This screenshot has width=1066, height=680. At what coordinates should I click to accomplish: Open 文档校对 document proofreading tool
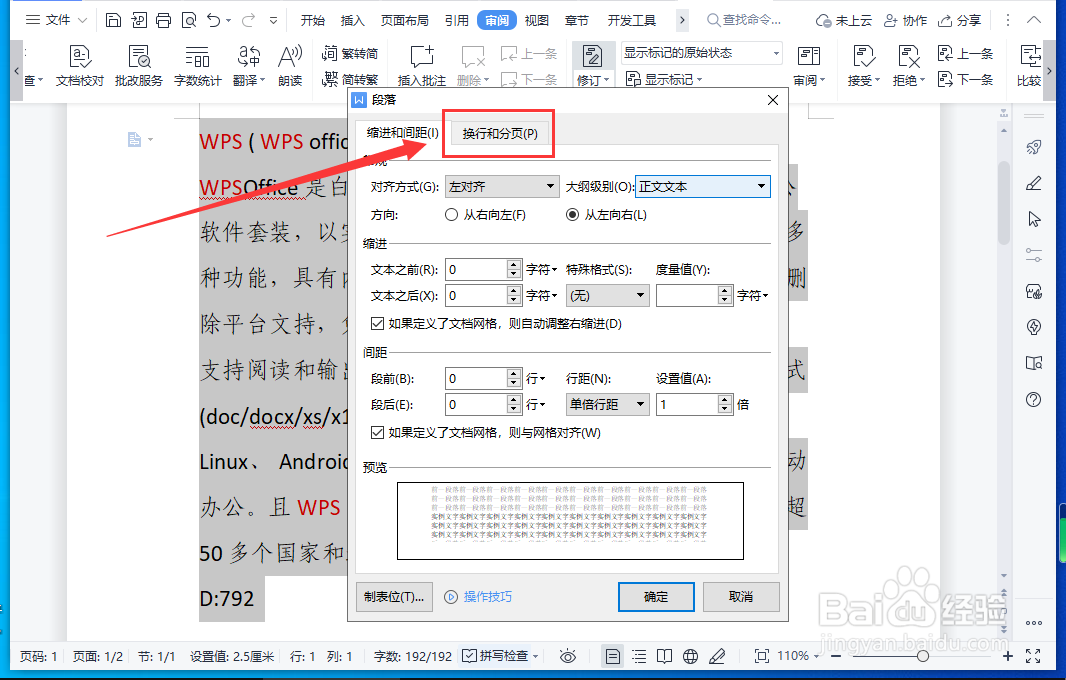coord(80,66)
